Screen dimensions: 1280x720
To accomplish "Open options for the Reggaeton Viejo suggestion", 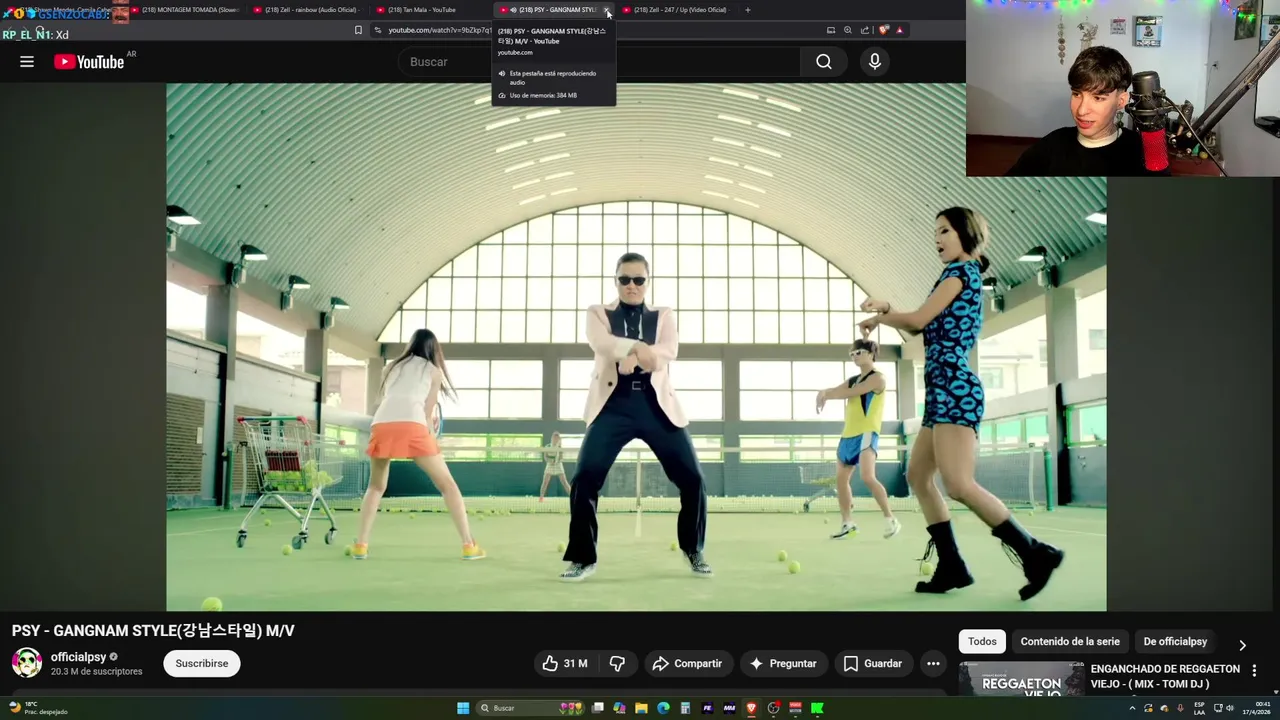I will coord(1254,671).
